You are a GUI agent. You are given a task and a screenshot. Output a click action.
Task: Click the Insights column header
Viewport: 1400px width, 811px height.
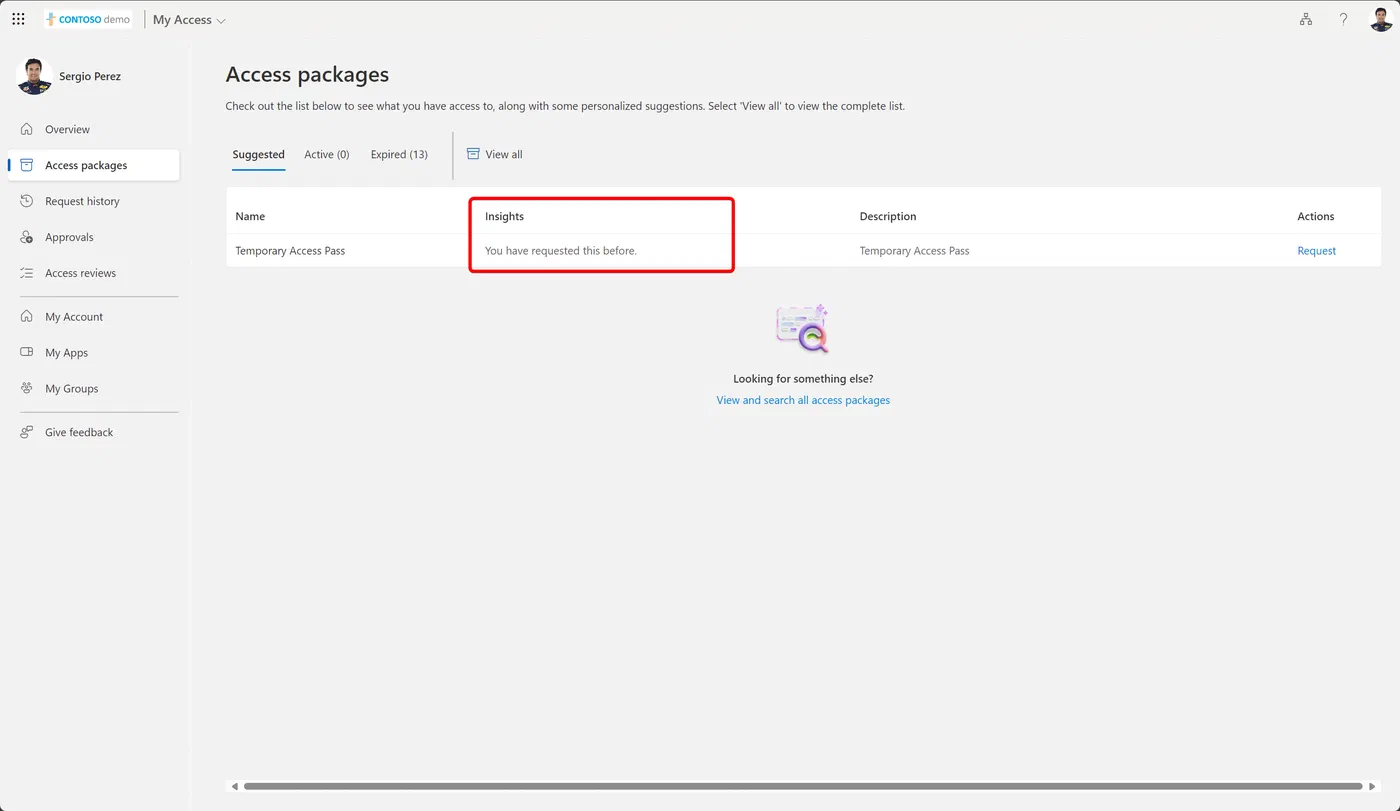[x=504, y=216]
